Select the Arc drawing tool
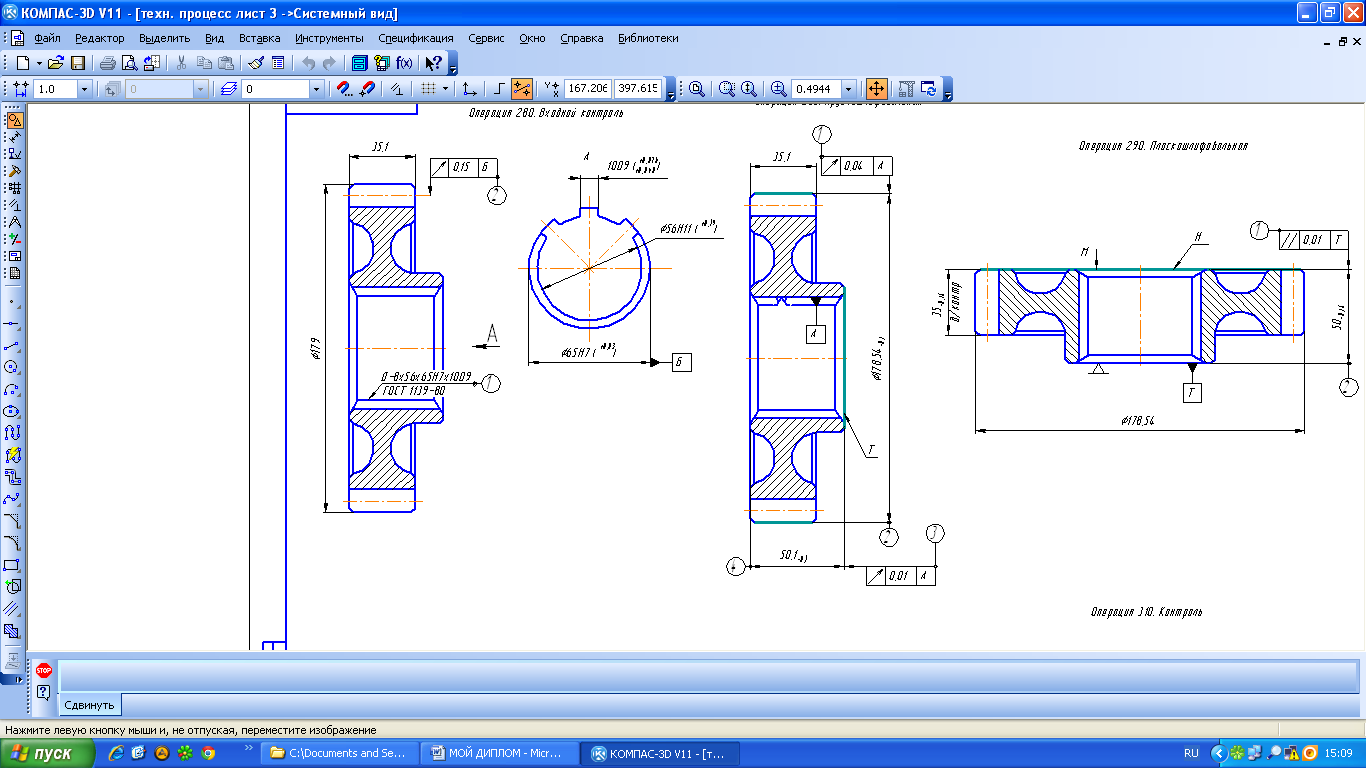This screenshot has width=1366, height=768. 13,389
